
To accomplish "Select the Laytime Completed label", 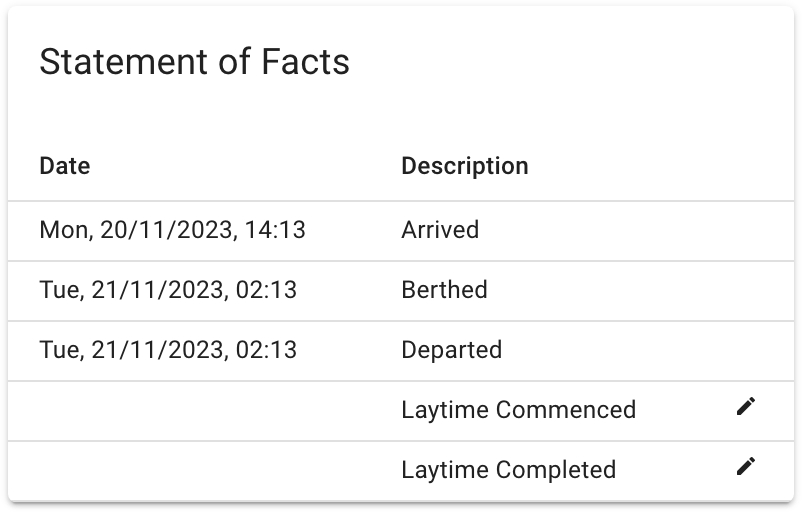I will (508, 470).
